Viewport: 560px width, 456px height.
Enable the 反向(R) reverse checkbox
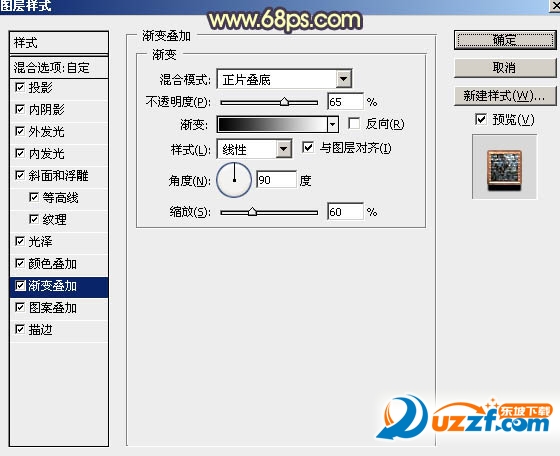point(354,124)
